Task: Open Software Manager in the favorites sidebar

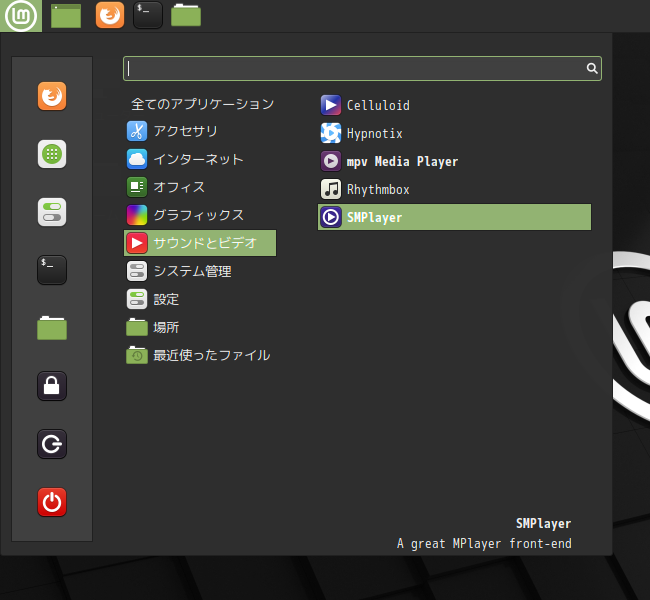Action: pos(52,154)
